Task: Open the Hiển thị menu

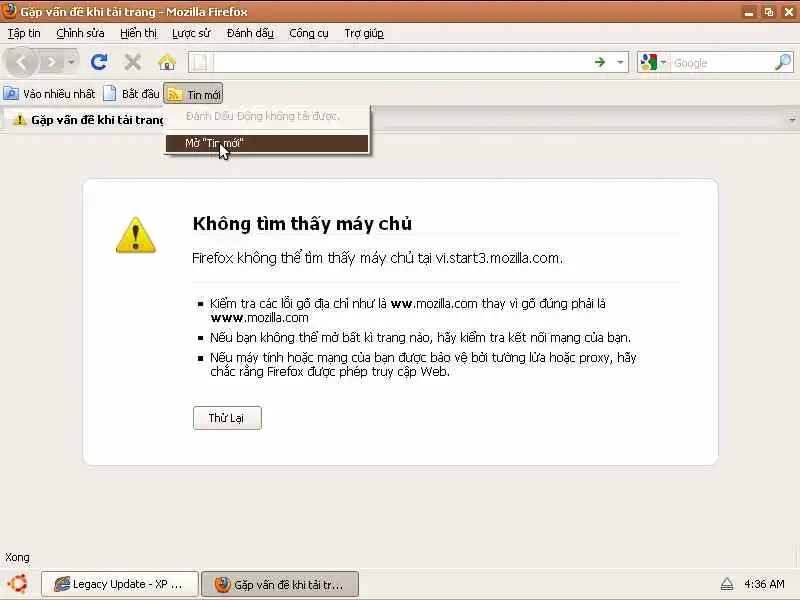Action: [x=138, y=33]
